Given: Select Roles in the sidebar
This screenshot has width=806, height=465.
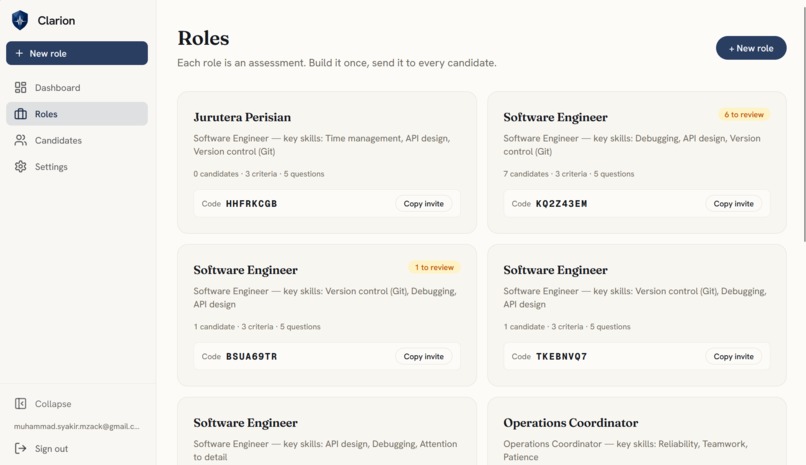Looking at the screenshot, I should tap(77, 114).
